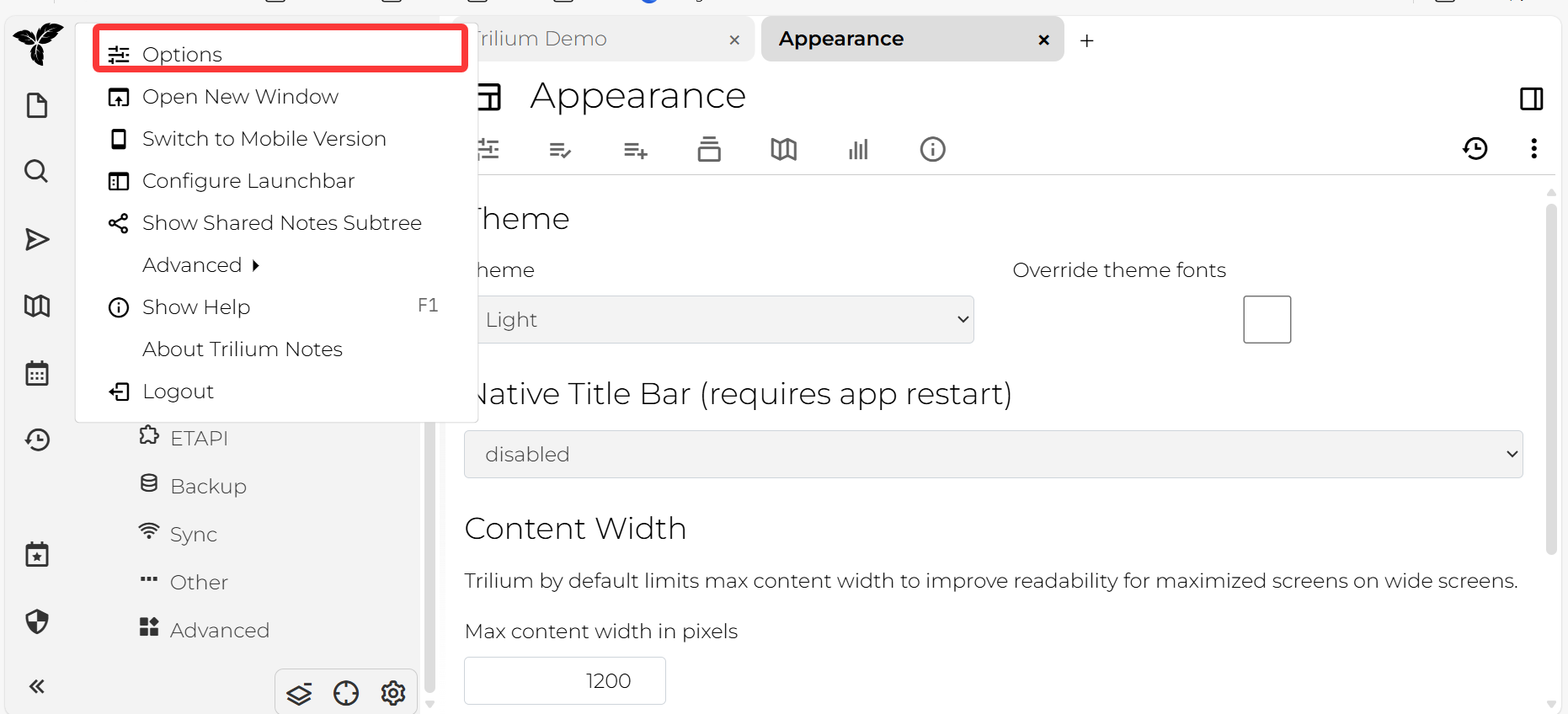Open About Trilium Notes
This screenshot has height=714, width=1568.
coord(277,349)
